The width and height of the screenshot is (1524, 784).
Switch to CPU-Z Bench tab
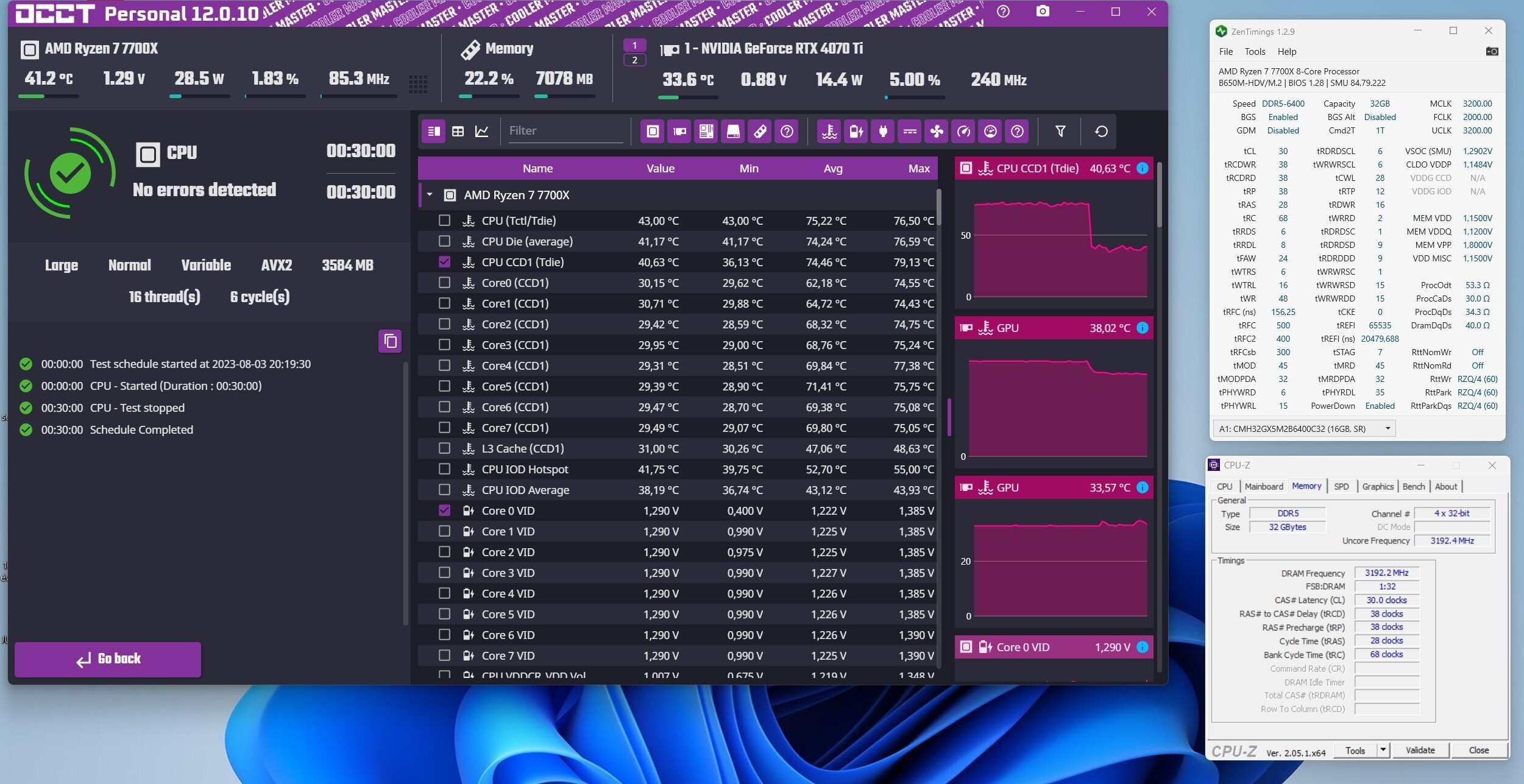1414,486
